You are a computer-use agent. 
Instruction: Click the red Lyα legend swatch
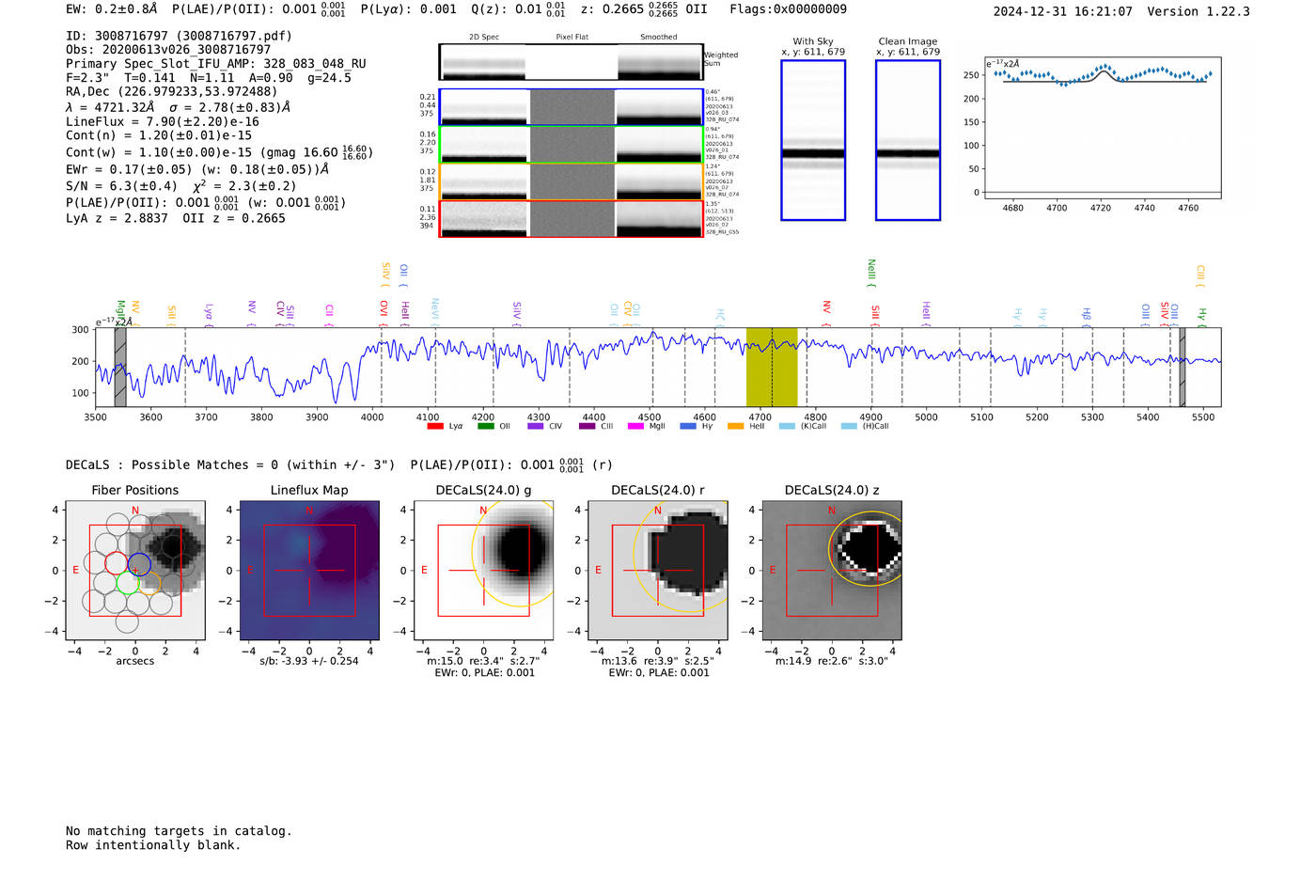tap(435, 426)
